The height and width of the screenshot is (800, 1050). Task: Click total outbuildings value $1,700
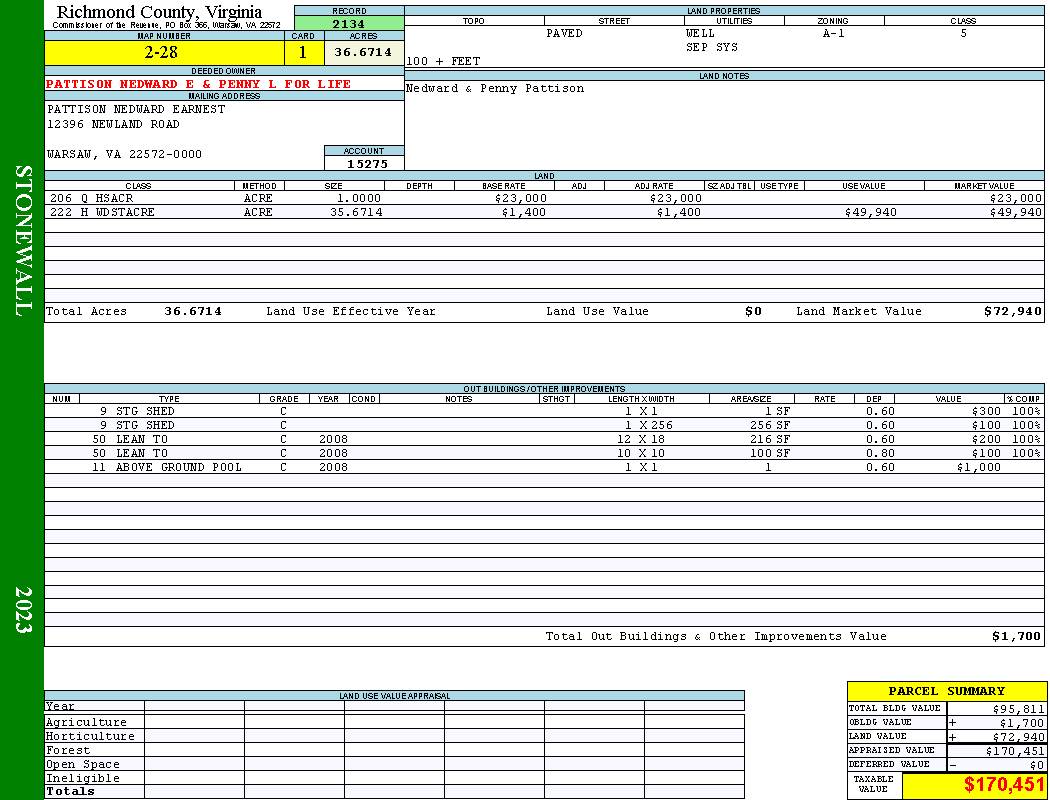[1017, 637]
